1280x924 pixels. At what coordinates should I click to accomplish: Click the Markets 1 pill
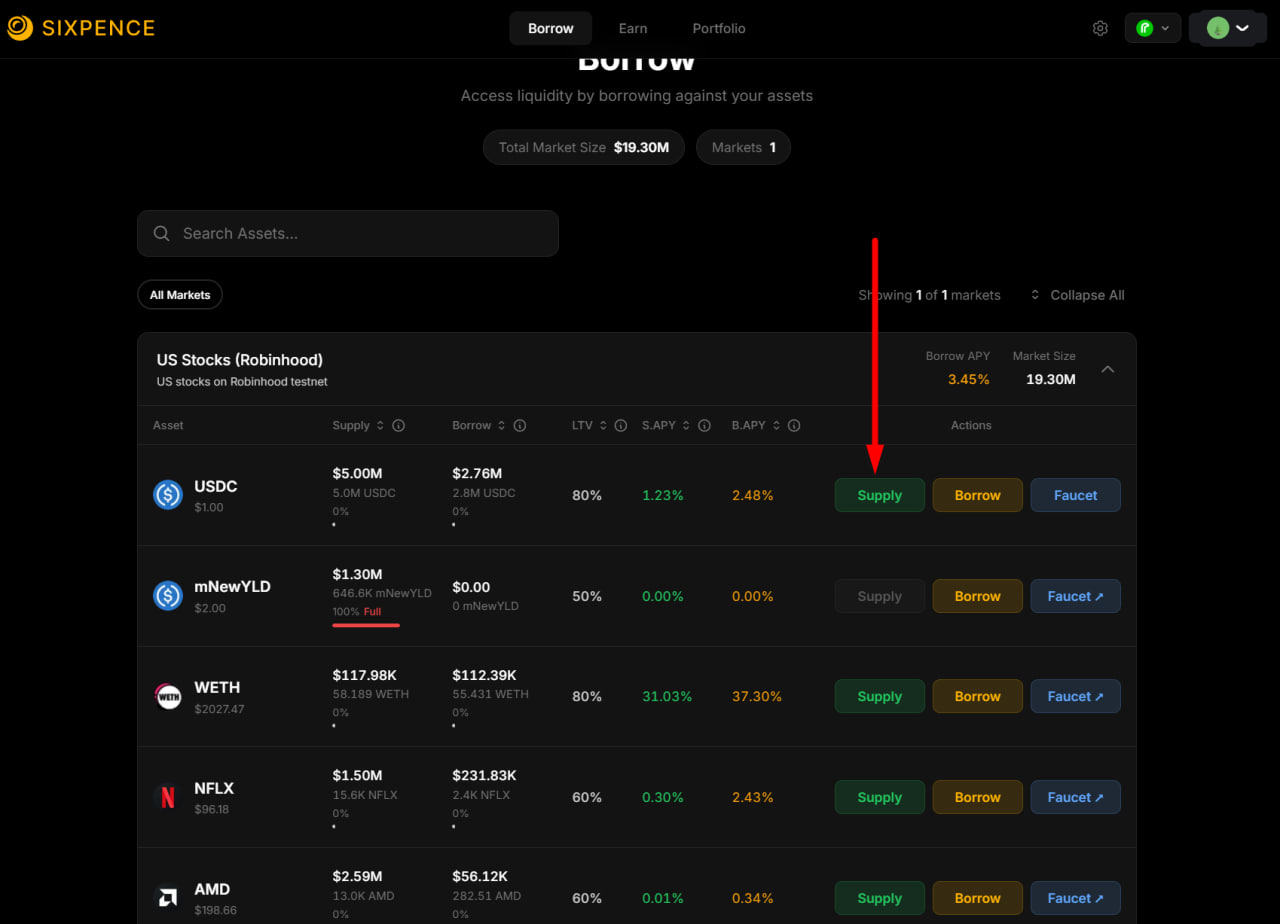point(743,147)
